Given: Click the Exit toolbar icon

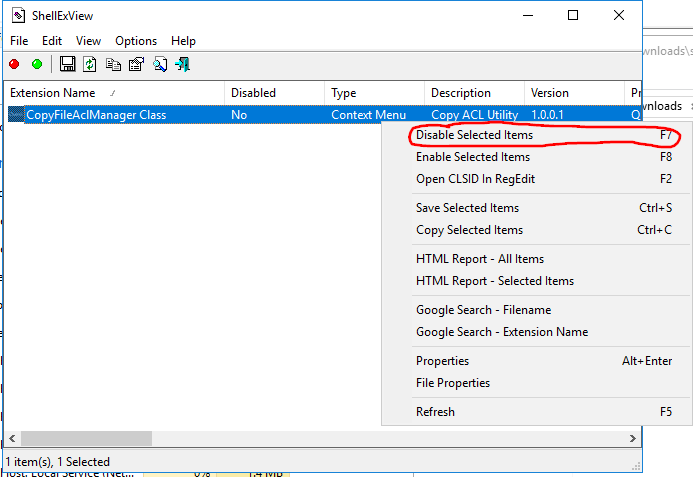Looking at the screenshot, I should [183, 65].
